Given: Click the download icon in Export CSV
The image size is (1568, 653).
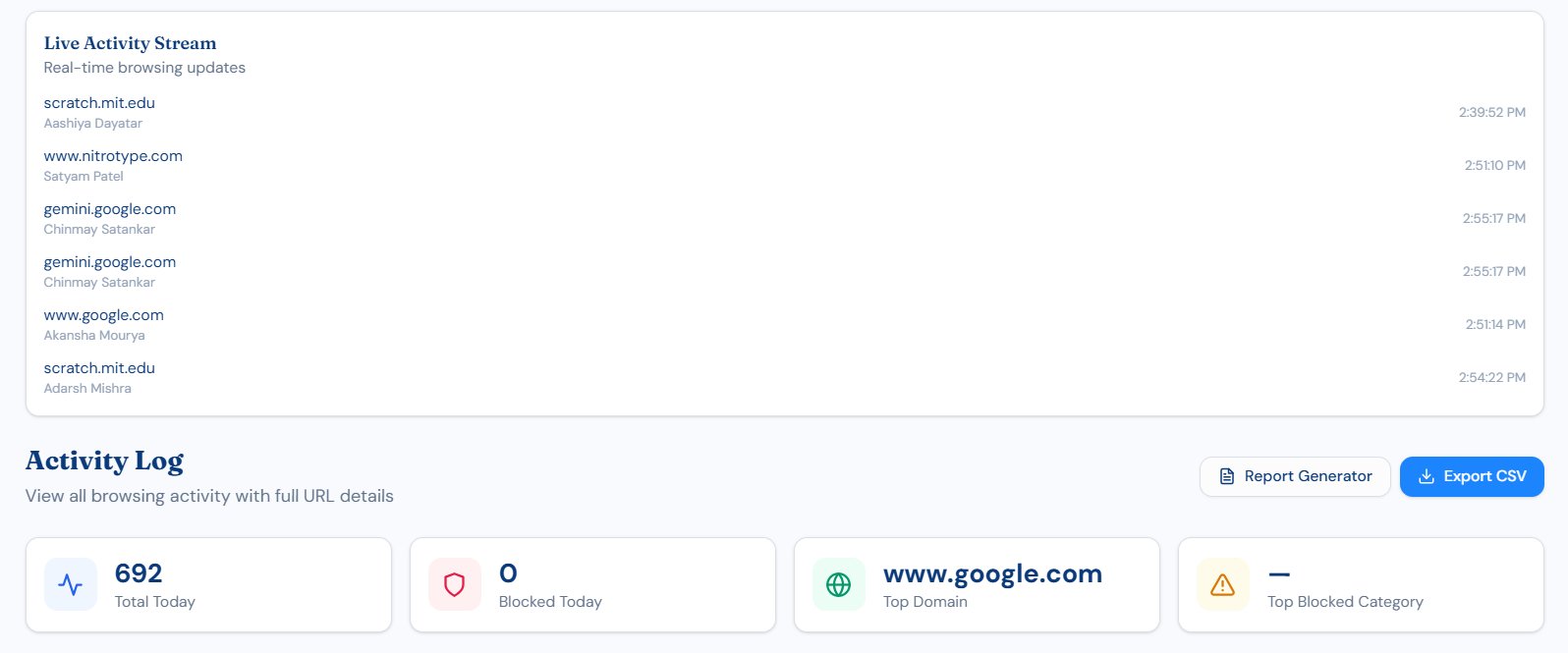Looking at the screenshot, I should 1426,476.
